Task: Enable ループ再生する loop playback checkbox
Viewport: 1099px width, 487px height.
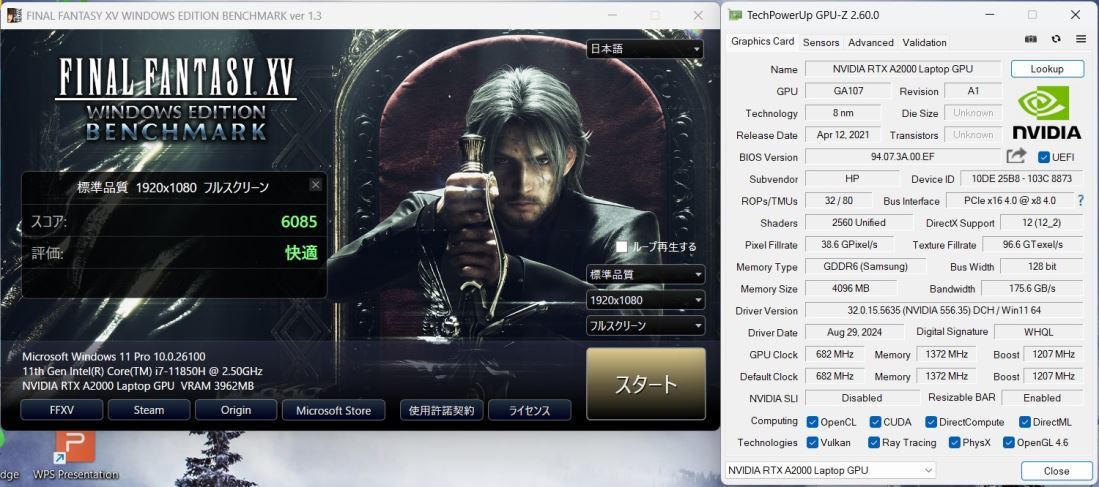Action: pyautogui.click(x=622, y=247)
